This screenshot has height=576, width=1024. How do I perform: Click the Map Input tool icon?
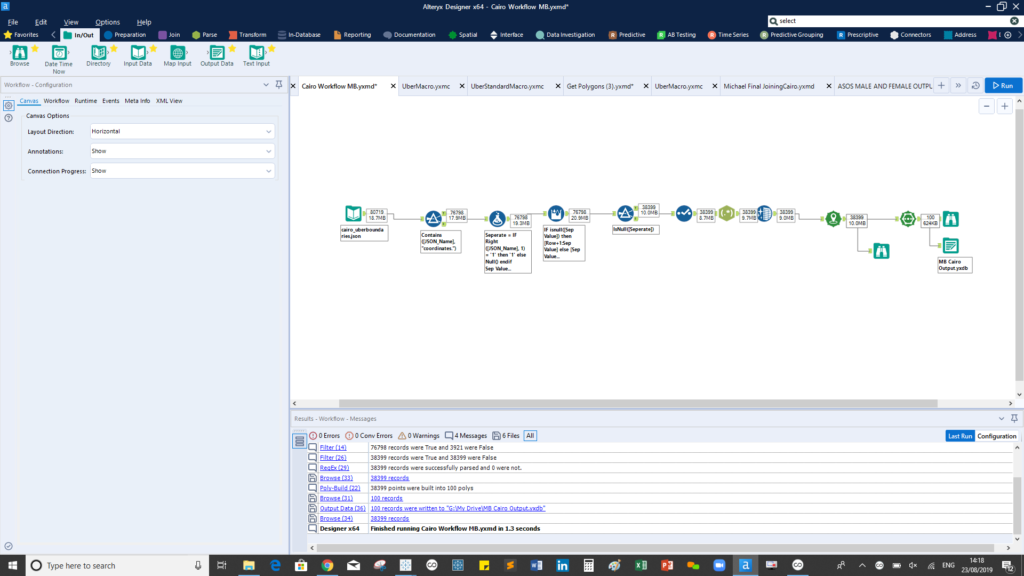(177, 52)
